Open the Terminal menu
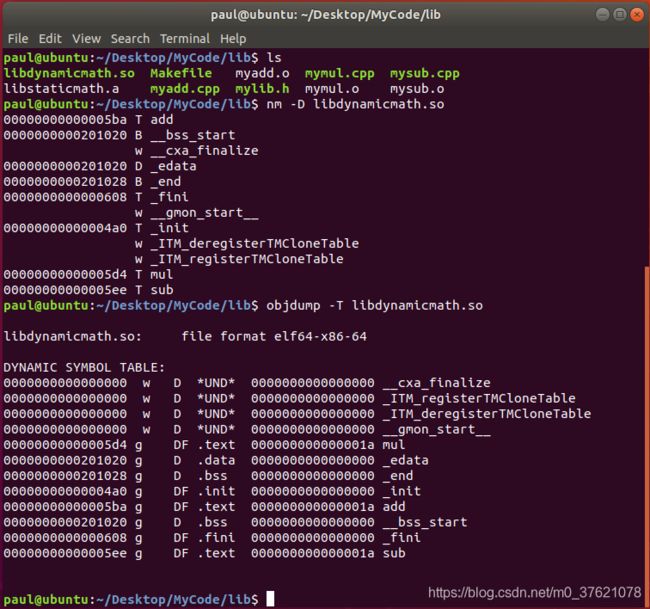650x609 pixels. (x=185, y=39)
